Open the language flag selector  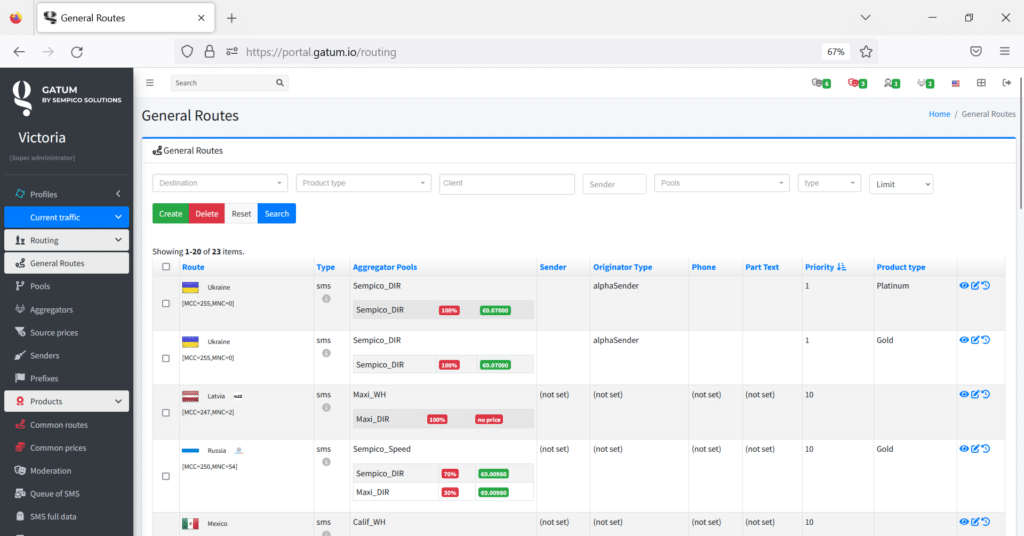[x=956, y=83]
